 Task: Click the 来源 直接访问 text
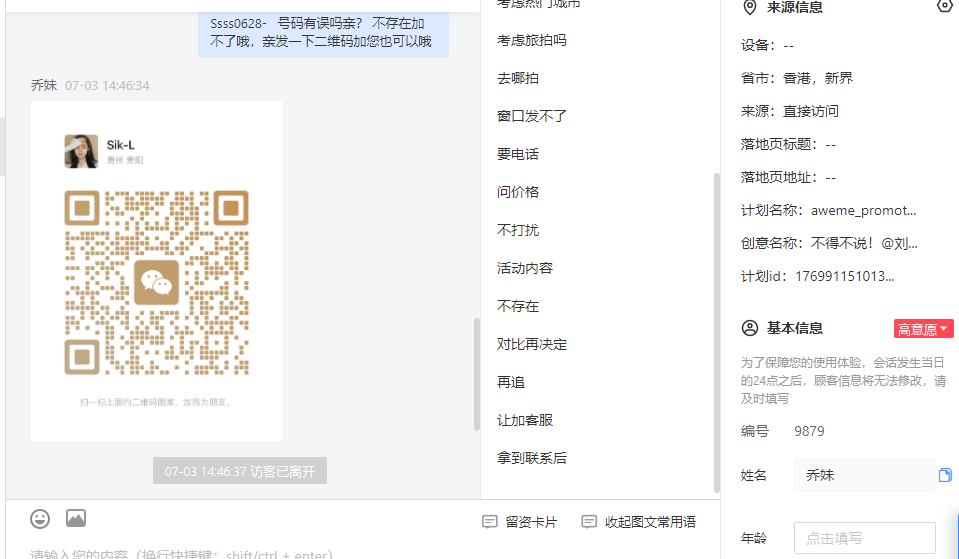tap(790, 111)
